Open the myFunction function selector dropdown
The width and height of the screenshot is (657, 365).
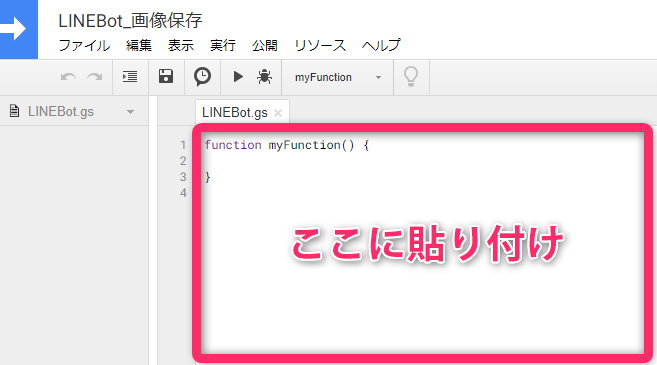coord(338,77)
